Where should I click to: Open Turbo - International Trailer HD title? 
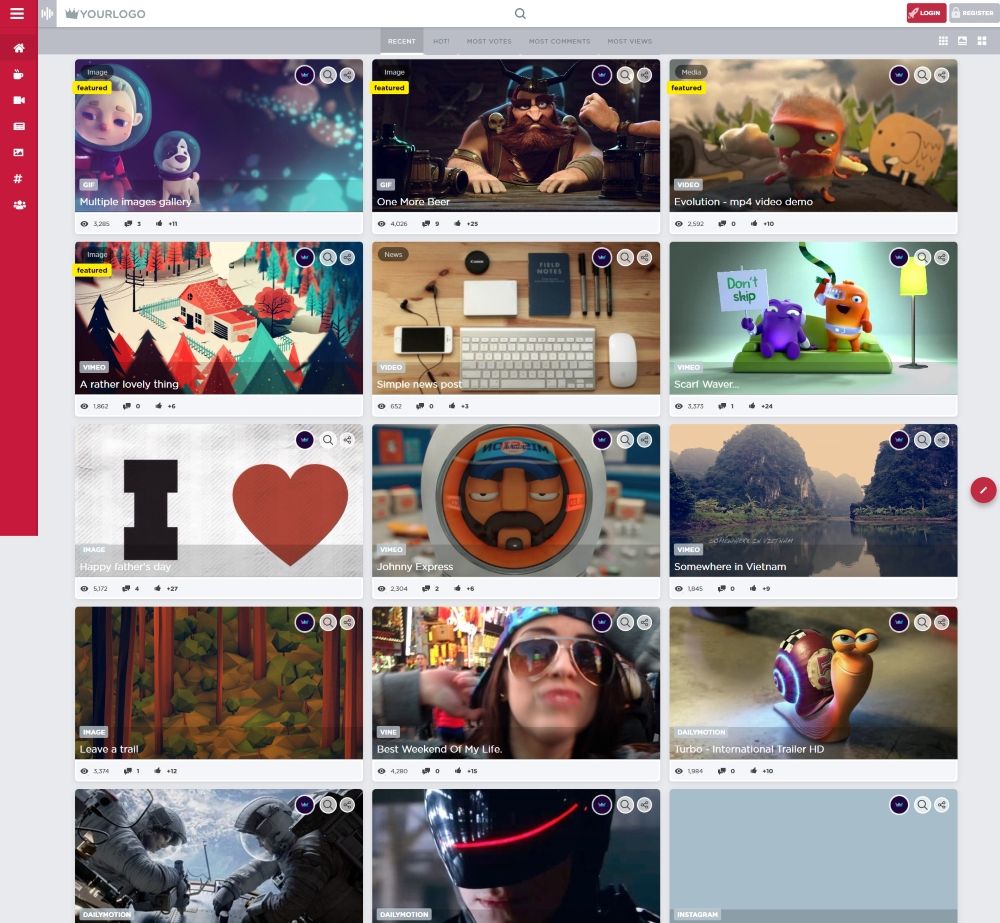(749, 749)
